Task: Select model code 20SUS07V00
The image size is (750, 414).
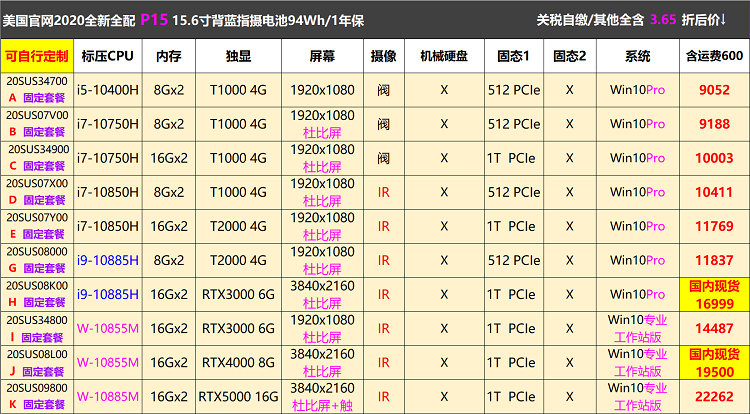Action: (x=37, y=115)
